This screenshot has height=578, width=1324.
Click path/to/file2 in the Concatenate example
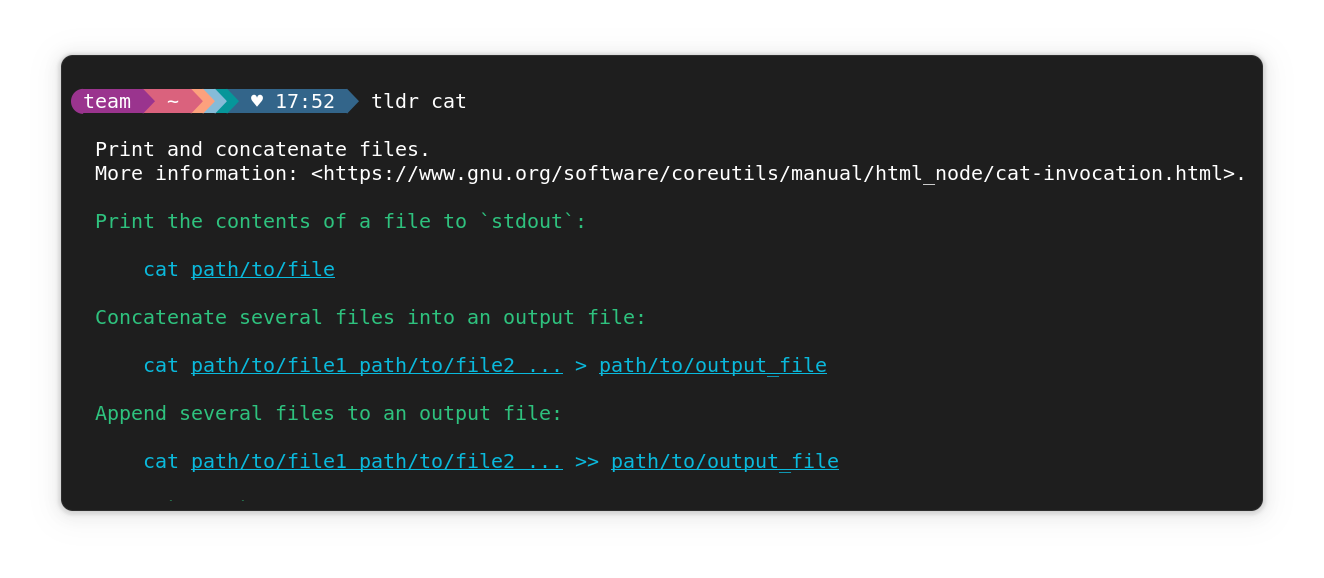click(437, 365)
